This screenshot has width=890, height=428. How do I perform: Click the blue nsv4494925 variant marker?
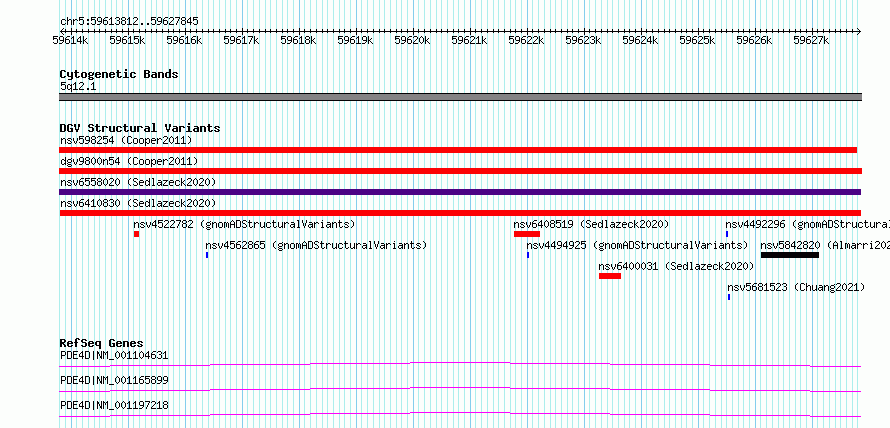click(528, 255)
